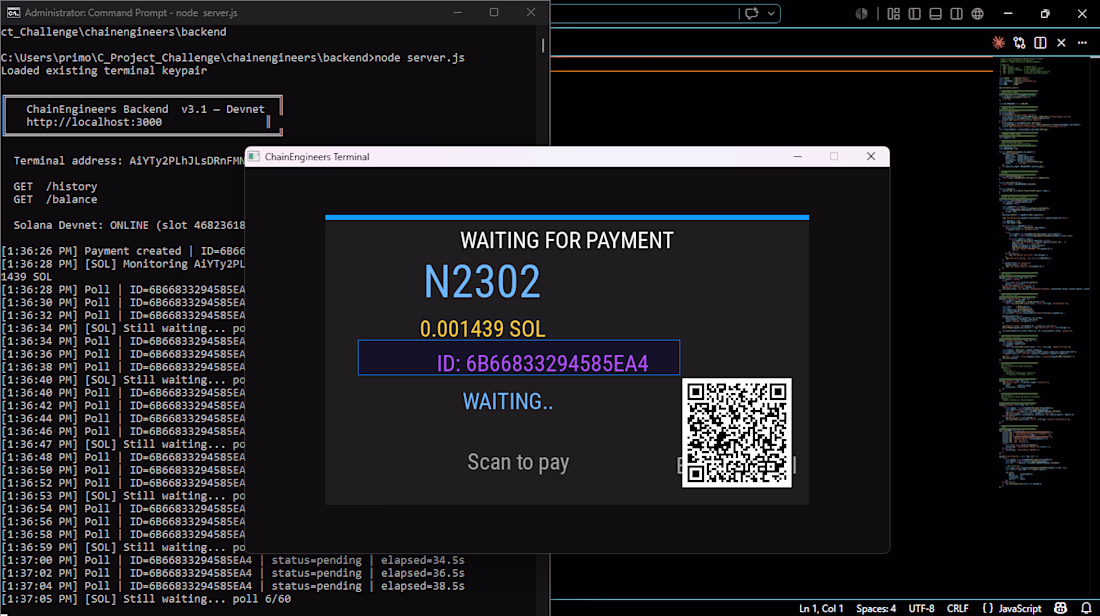1100x616 pixels.
Task: Close the ChainEngineers Terminal window
Action: (x=871, y=156)
